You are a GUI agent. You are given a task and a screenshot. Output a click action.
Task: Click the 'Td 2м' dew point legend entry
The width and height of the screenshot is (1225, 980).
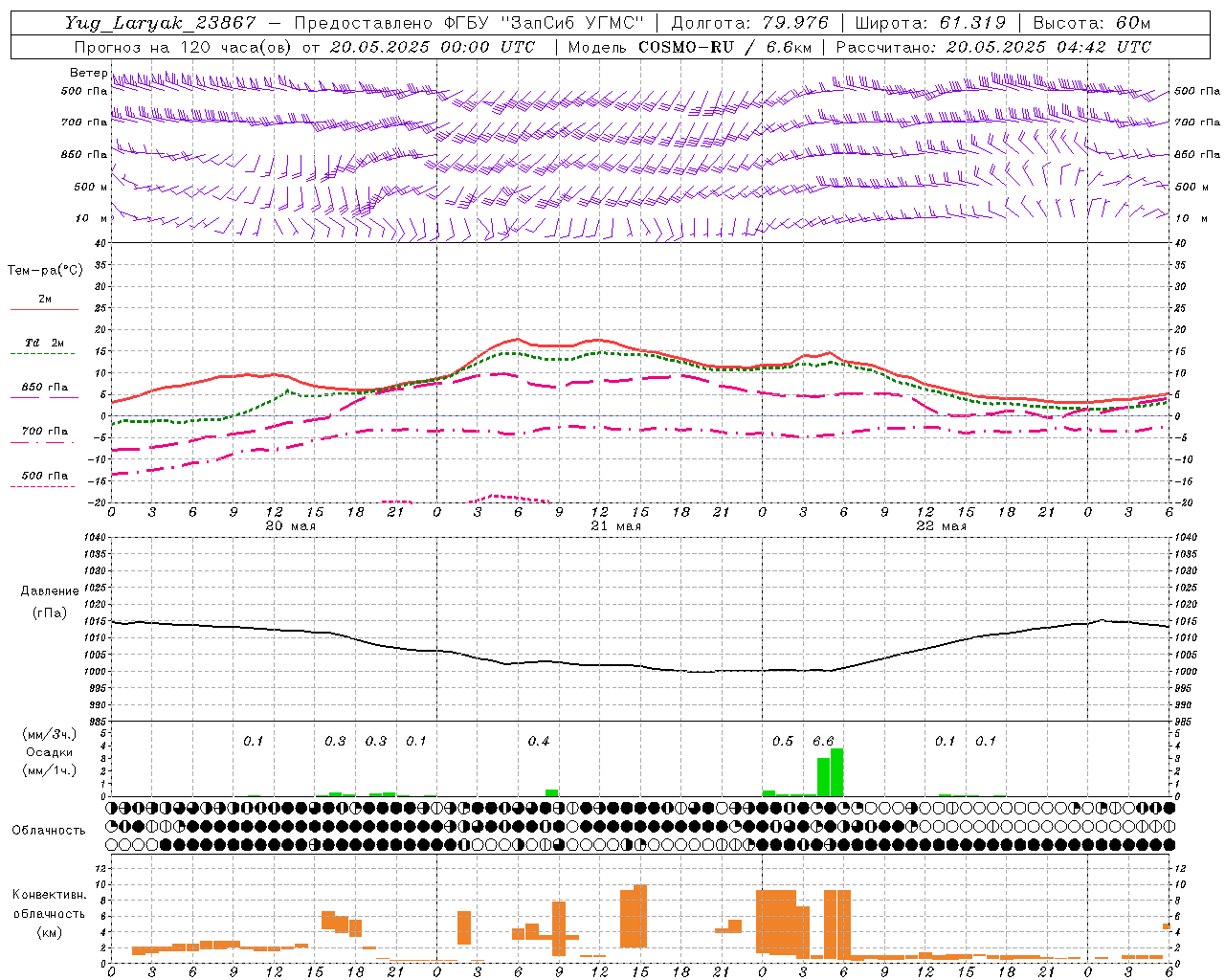point(45,343)
